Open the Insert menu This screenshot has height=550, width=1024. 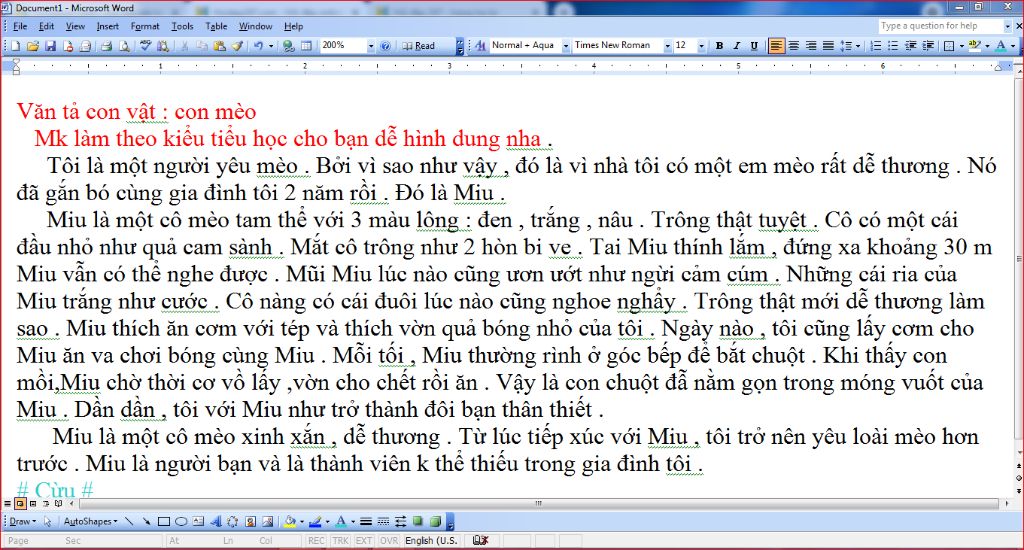pos(108,26)
